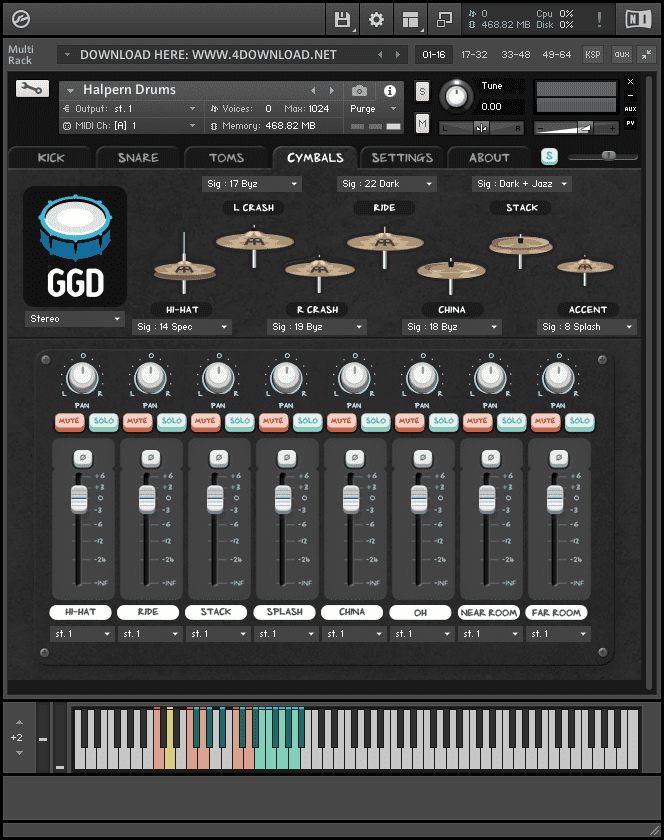This screenshot has width=664, height=840.
Task: Select next instrument preset arrow
Action: 332,91
